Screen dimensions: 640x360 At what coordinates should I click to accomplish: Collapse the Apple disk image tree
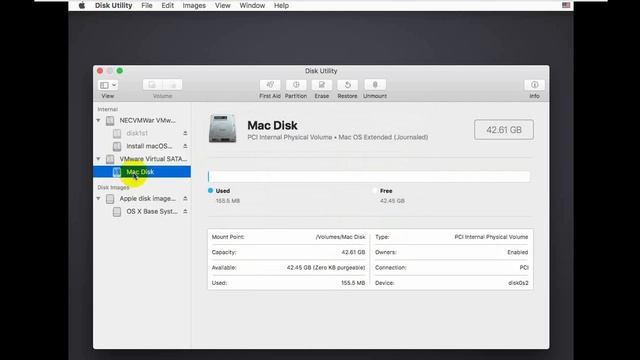pyautogui.click(x=98, y=198)
